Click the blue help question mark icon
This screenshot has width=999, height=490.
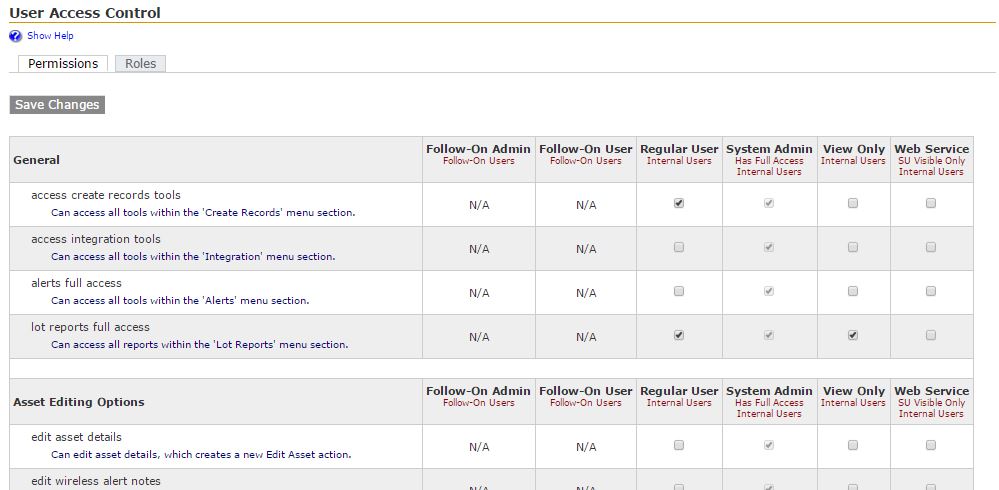pos(15,36)
